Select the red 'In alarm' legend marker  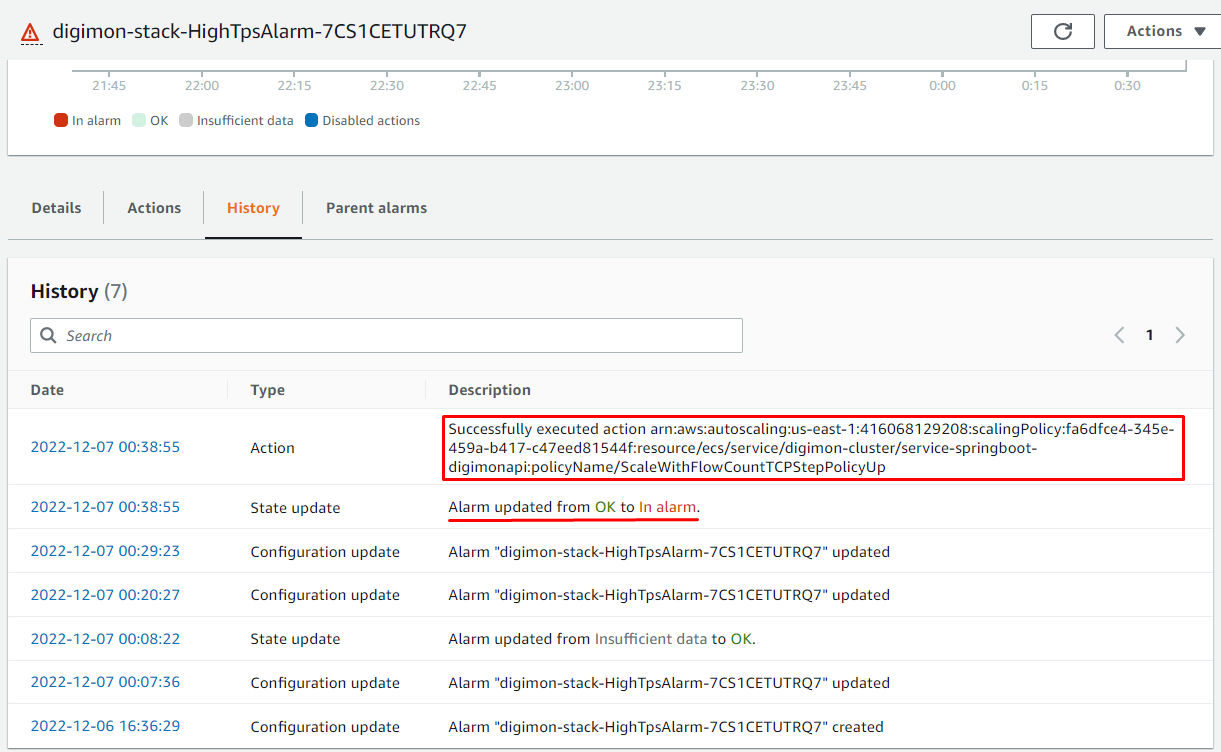(x=59, y=119)
